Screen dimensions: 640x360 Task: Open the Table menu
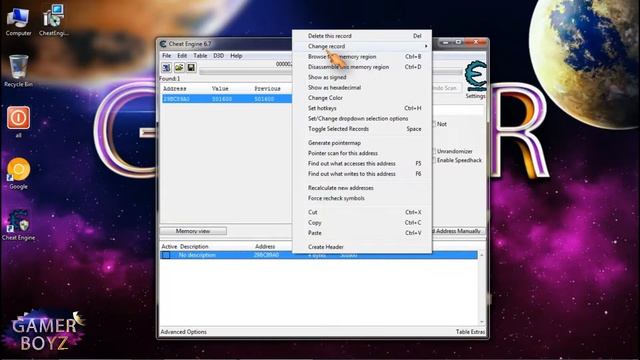[200, 56]
